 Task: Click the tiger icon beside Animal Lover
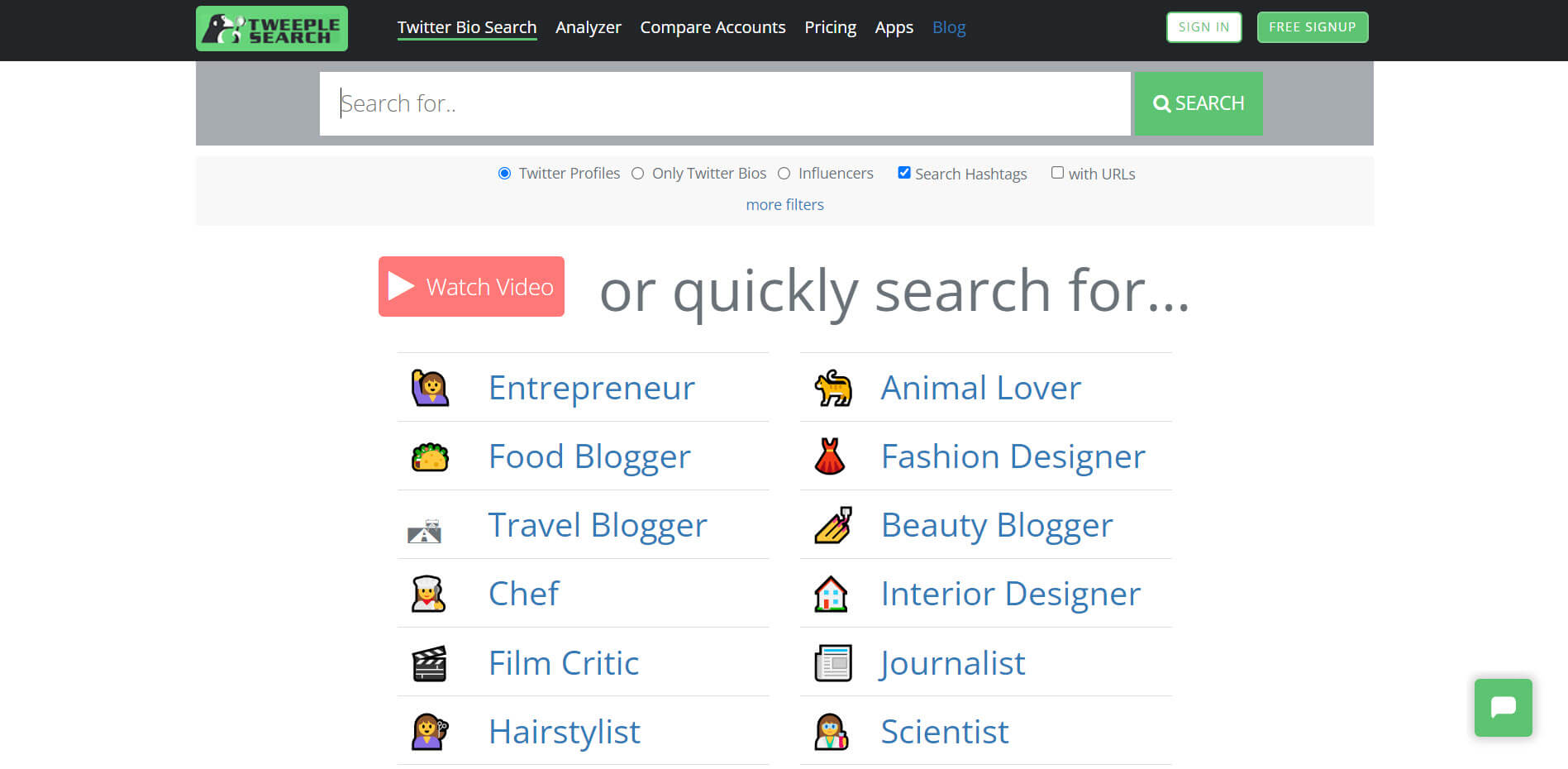coord(832,387)
